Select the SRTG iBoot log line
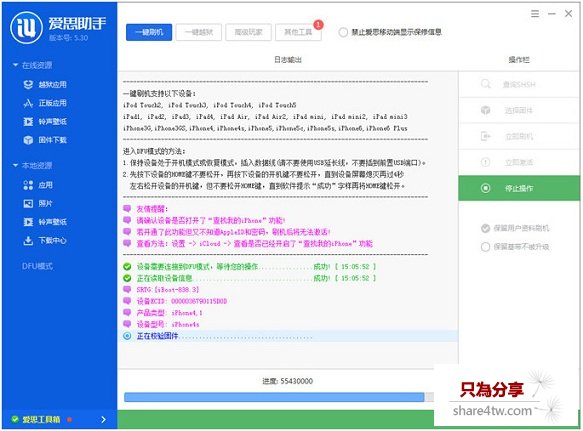 168,290
